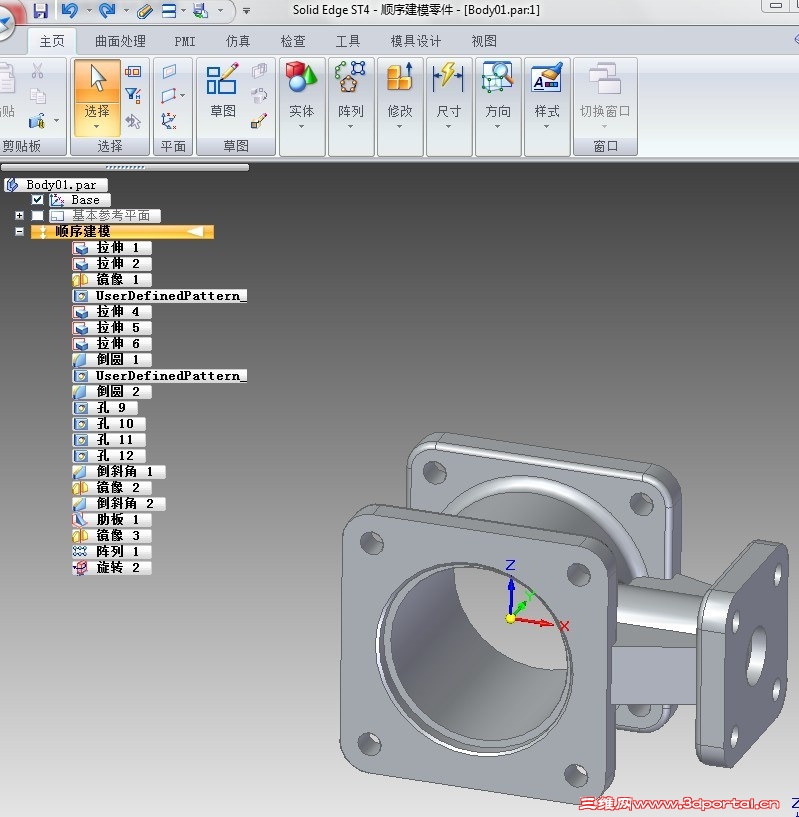
Task: Open the Undo history dropdown arrow
Action: pyautogui.click(x=89, y=10)
